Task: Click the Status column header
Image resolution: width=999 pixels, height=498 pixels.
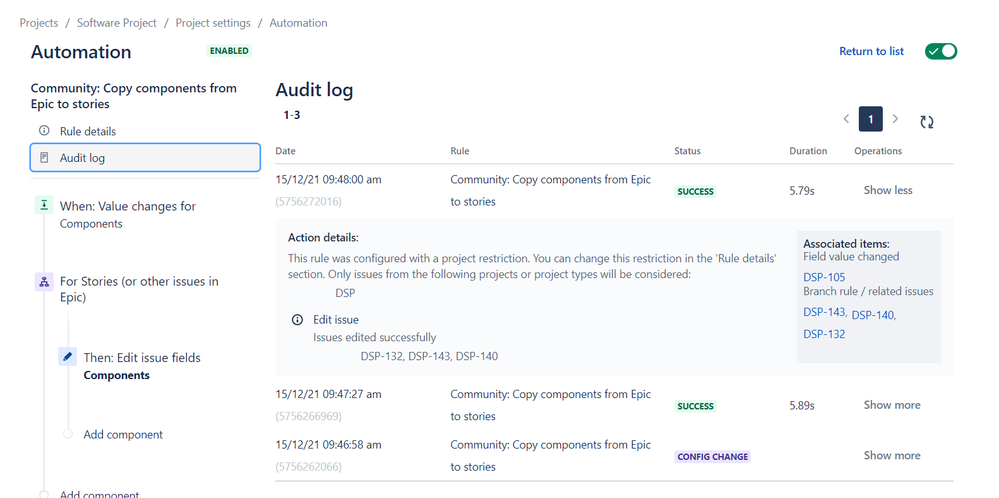Action: 687,151
